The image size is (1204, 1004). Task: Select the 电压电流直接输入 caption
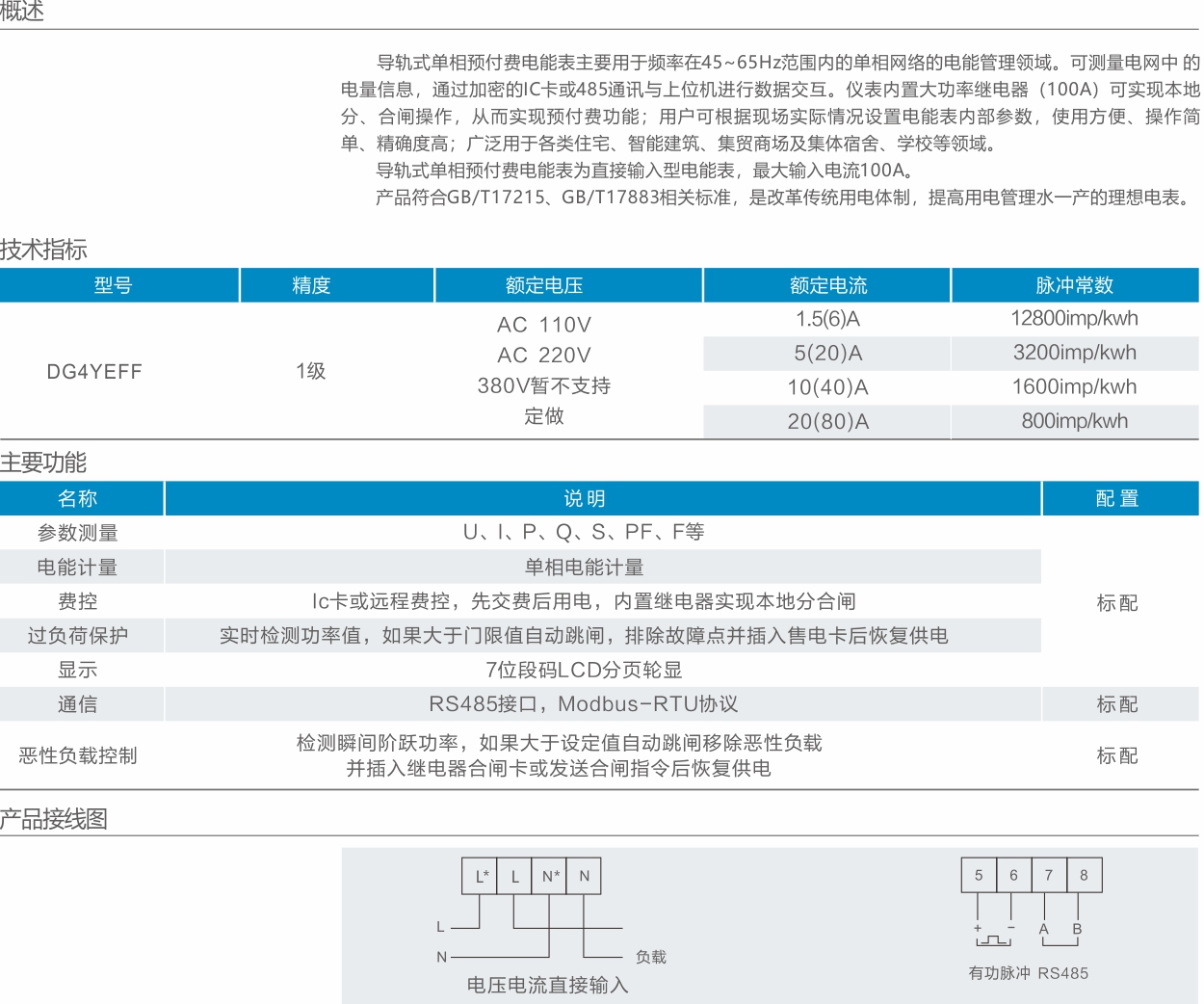547,985
